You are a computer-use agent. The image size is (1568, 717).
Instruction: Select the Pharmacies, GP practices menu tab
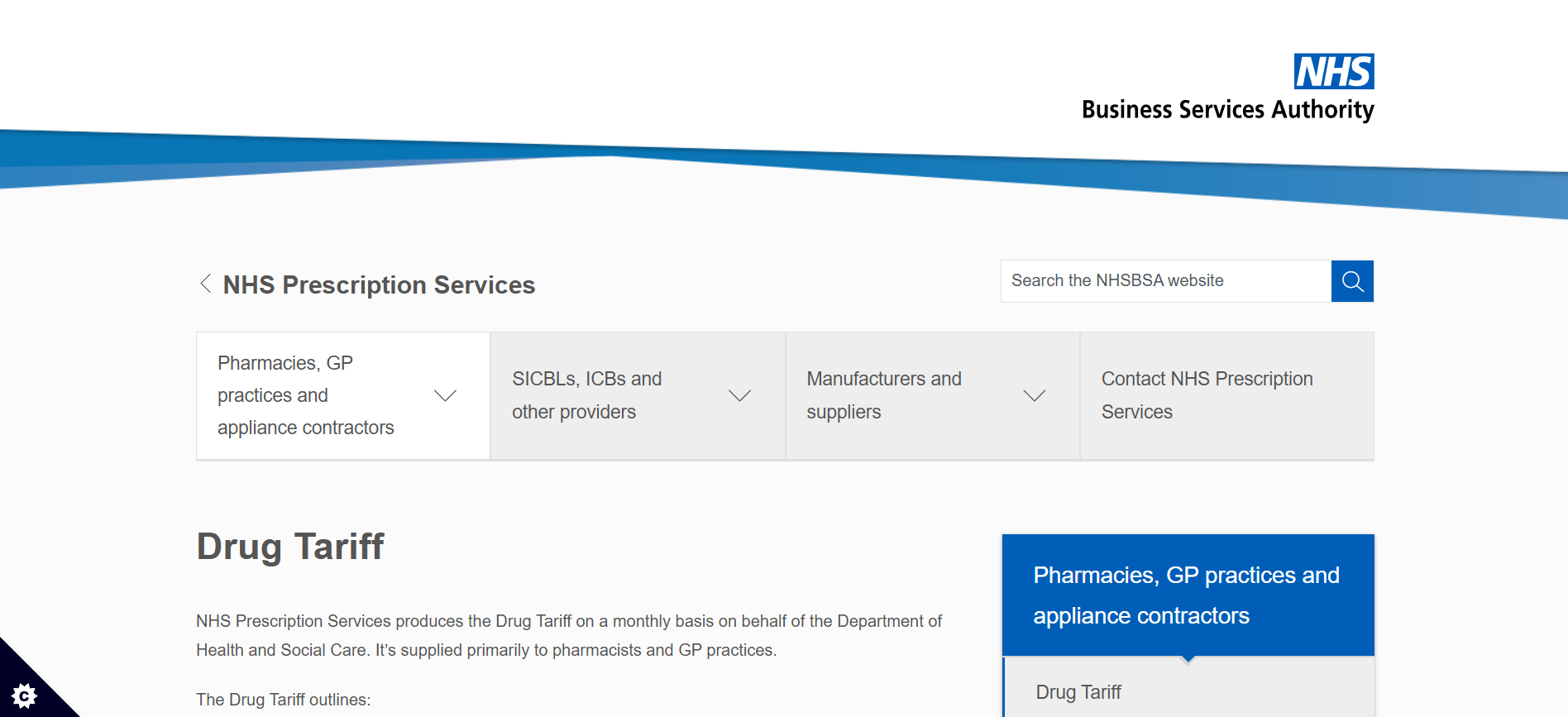pyautogui.click(x=343, y=395)
